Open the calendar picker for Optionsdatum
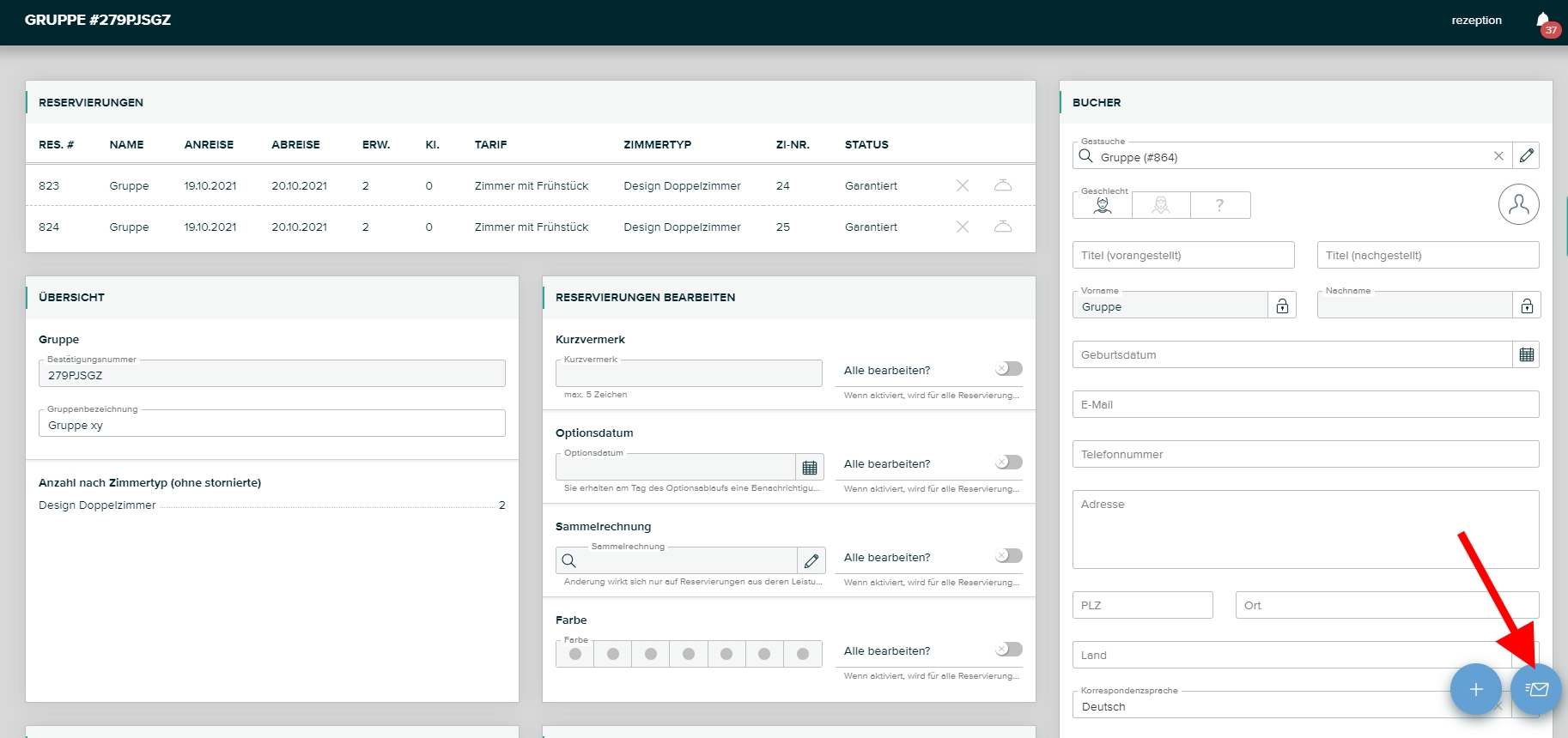Screen dimensions: 1568x738 [x=809, y=467]
